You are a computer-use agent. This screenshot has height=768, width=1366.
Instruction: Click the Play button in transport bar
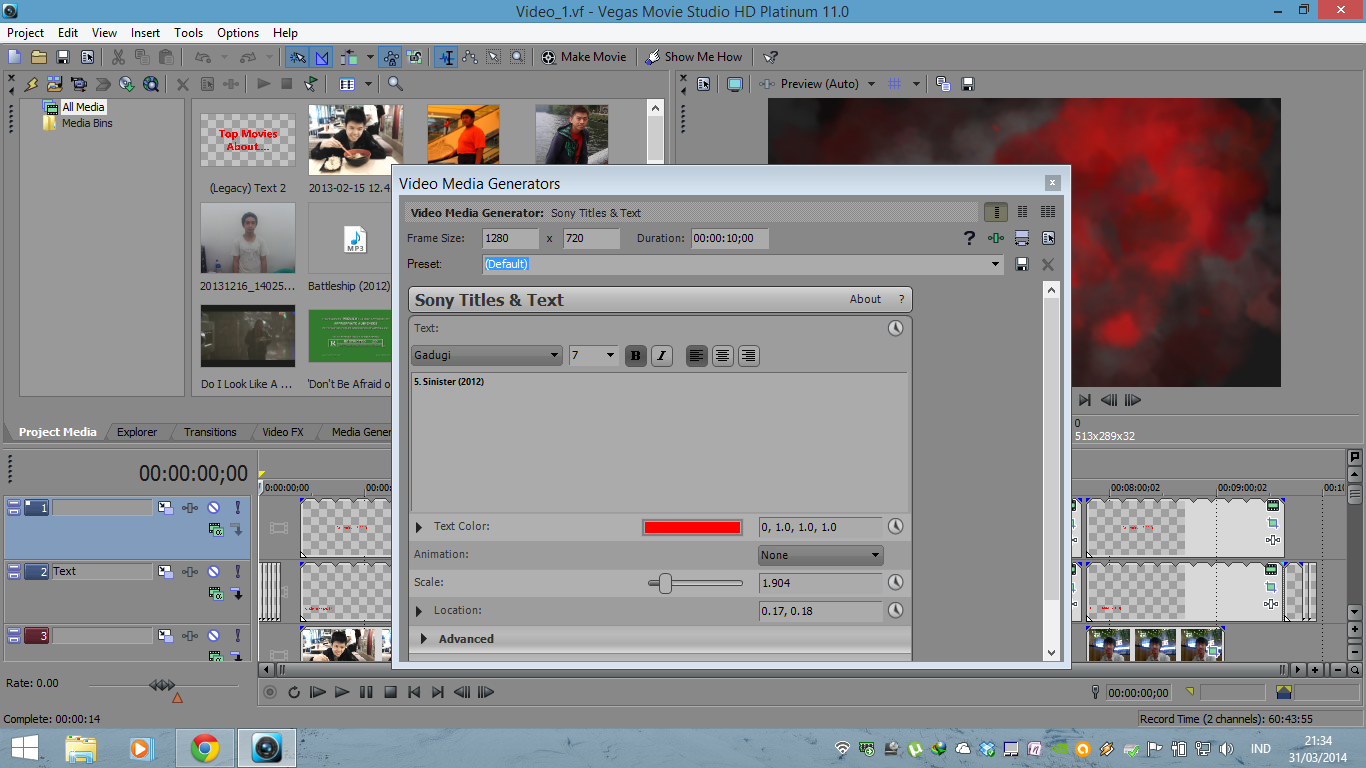342,692
